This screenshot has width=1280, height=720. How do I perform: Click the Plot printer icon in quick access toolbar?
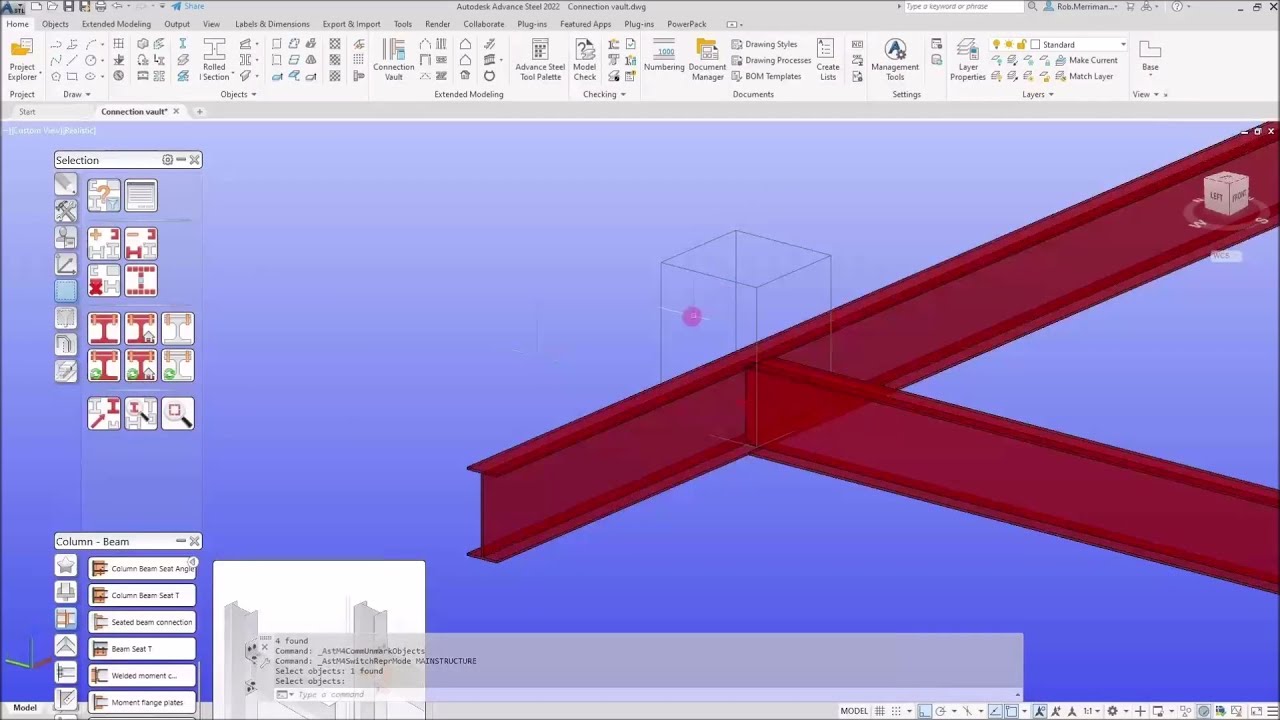click(101, 6)
